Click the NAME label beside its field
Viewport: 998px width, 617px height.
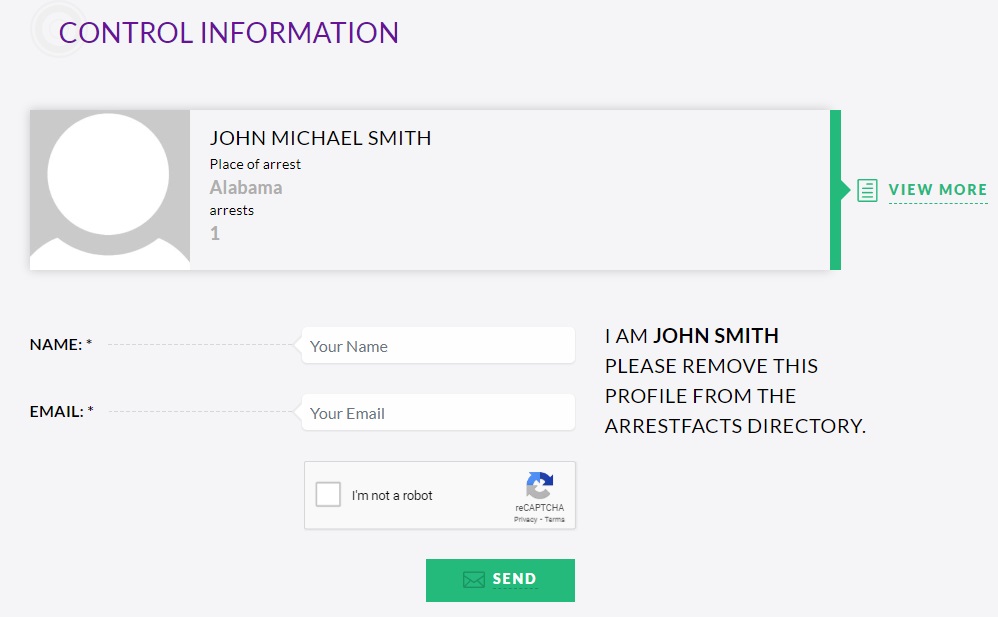pyautogui.click(x=59, y=344)
